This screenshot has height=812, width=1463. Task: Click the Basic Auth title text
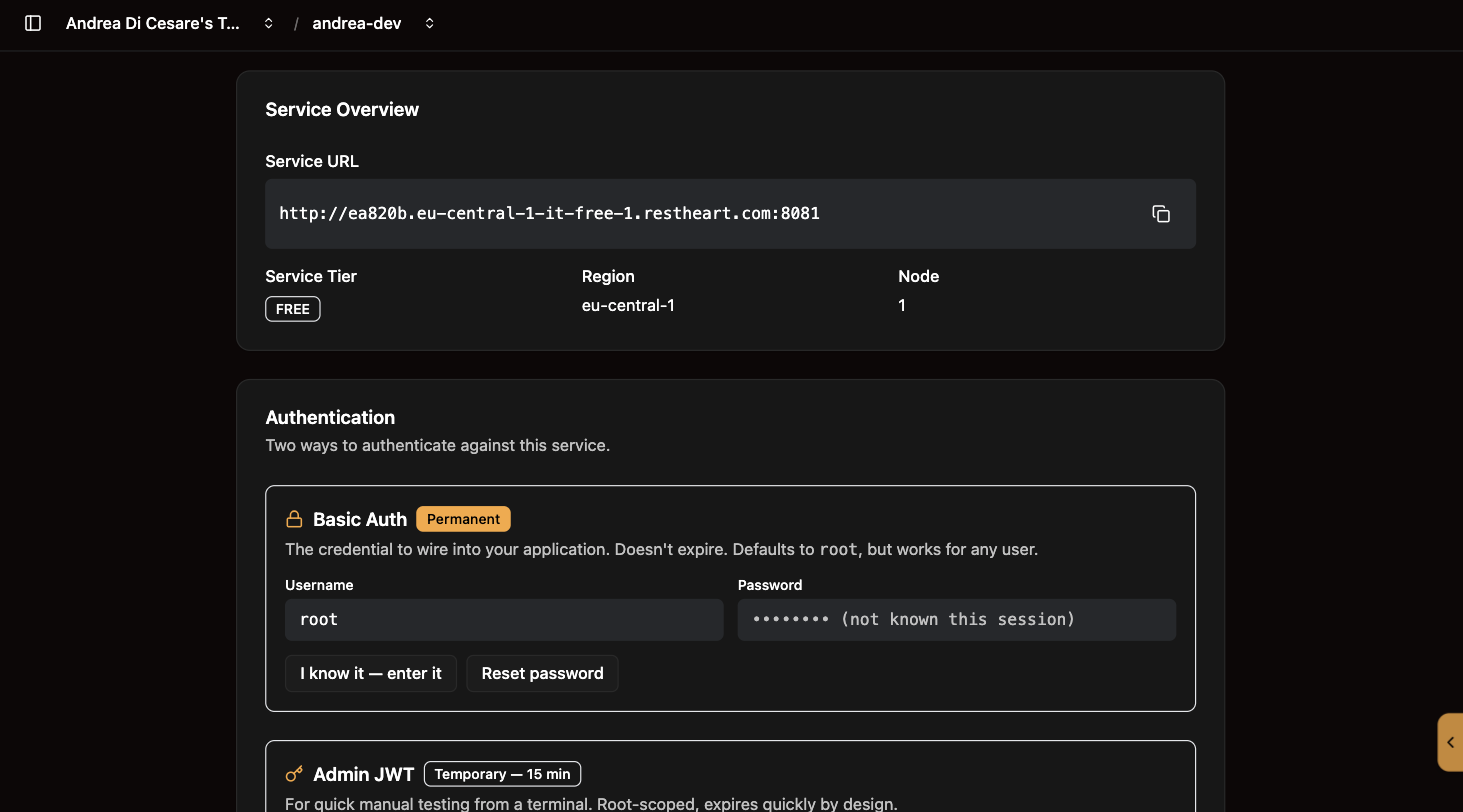(x=360, y=519)
